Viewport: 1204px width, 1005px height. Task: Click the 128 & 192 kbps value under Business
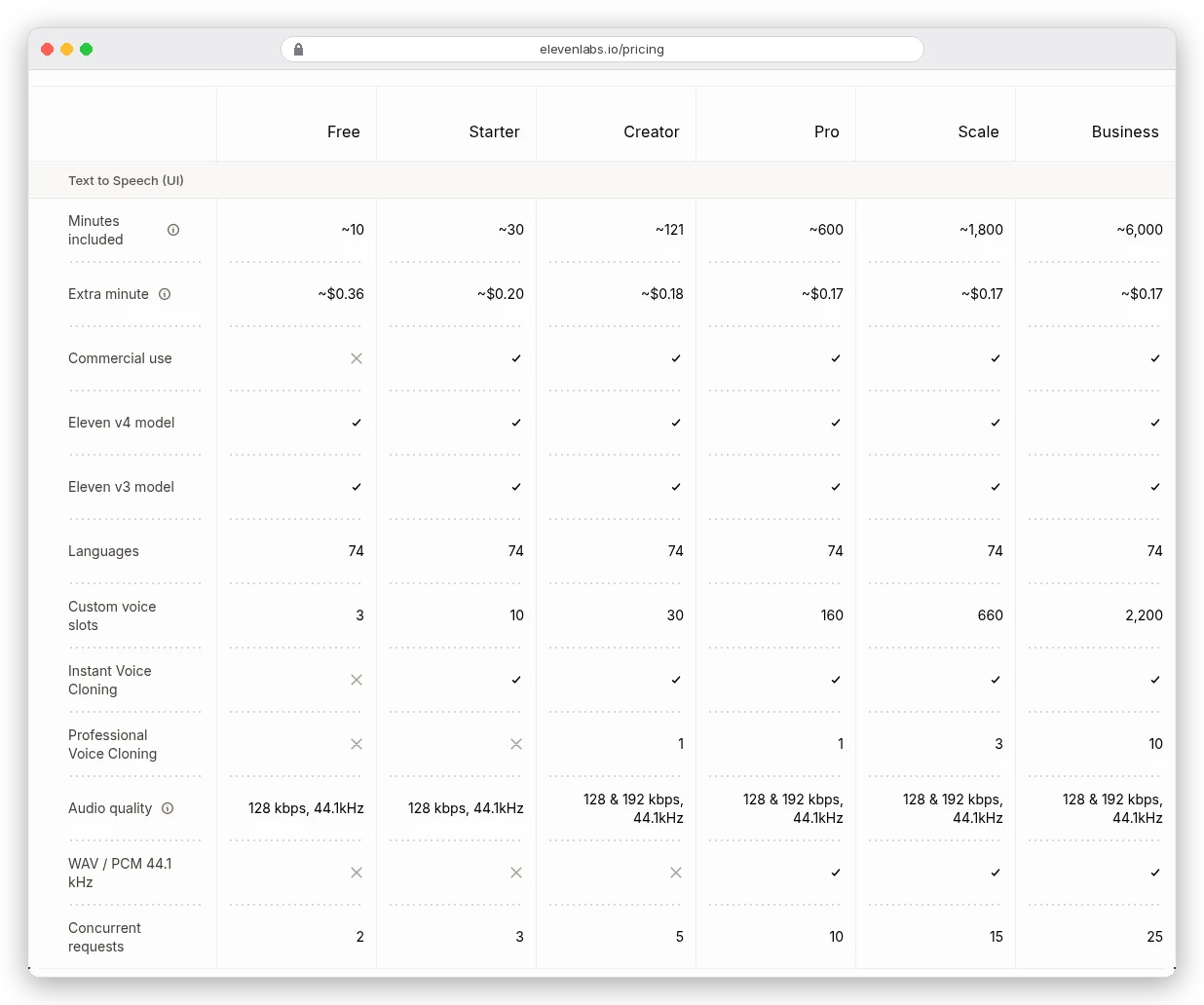(x=1112, y=808)
